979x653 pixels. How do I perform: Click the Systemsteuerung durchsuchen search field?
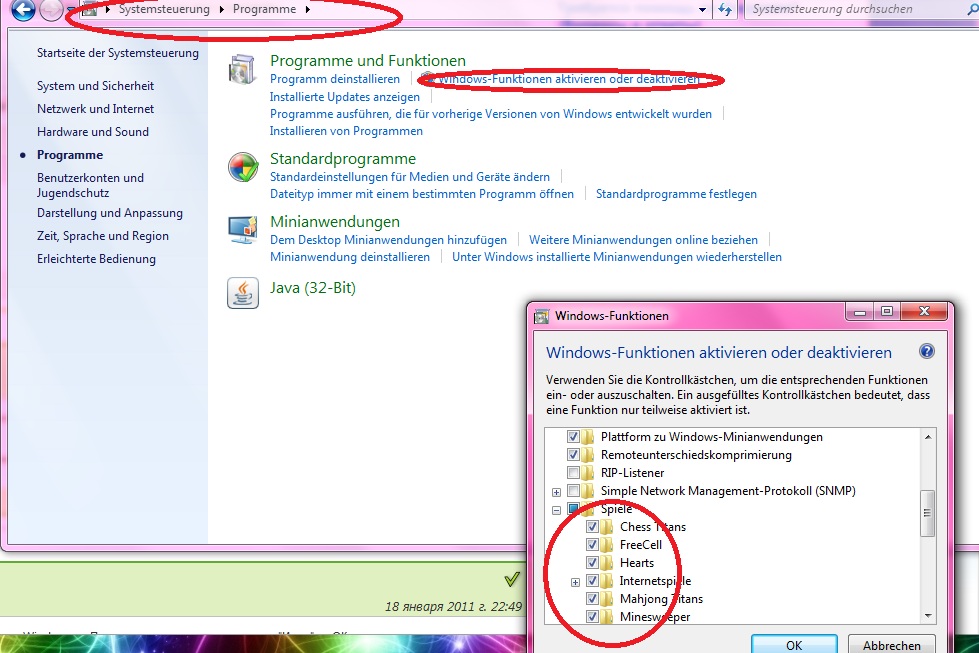tap(850, 10)
